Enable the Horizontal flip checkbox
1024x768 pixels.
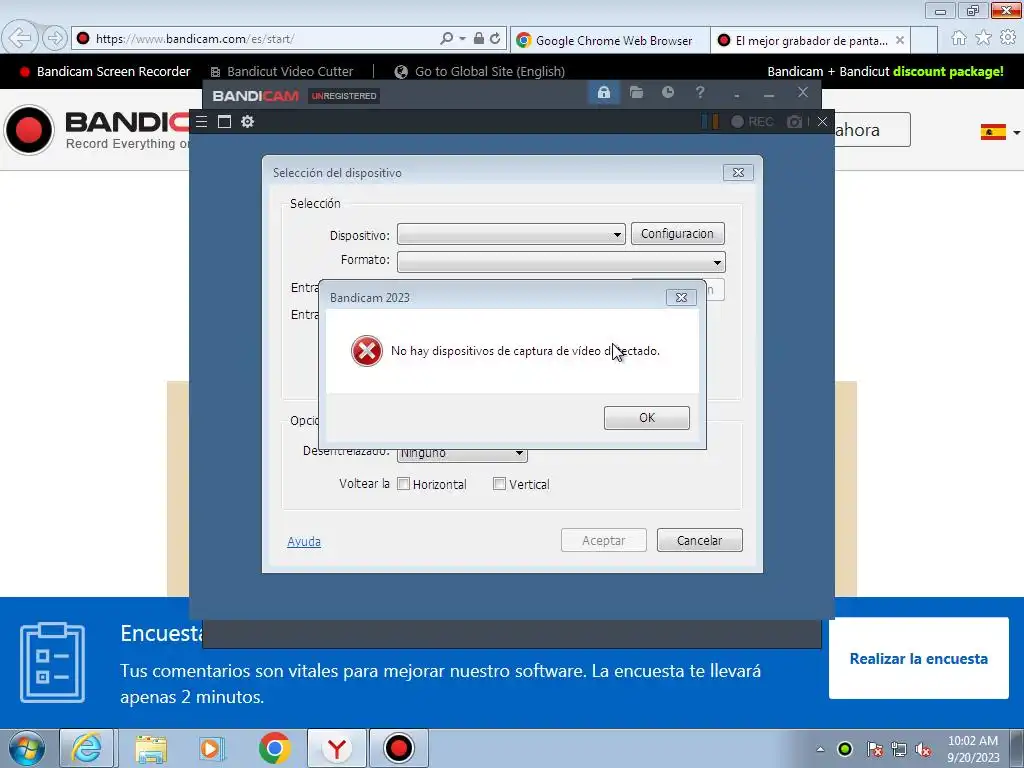[x=404, y=484]
